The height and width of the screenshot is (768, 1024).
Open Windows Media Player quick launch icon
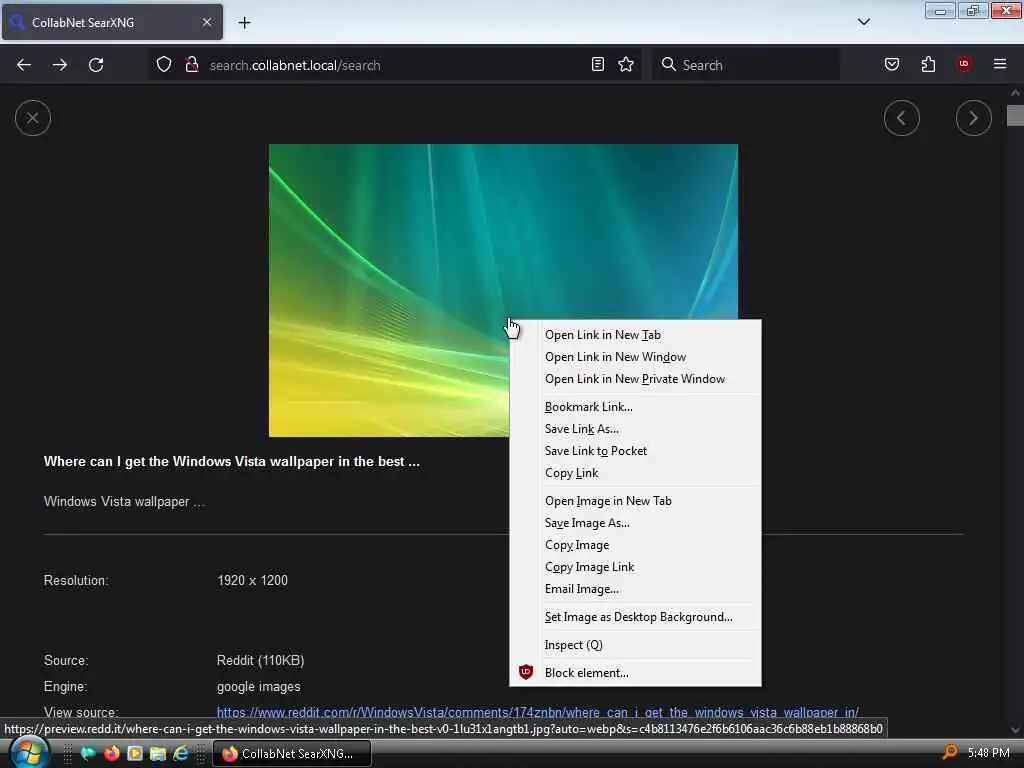pyautogui.click(x=135, y=753)
